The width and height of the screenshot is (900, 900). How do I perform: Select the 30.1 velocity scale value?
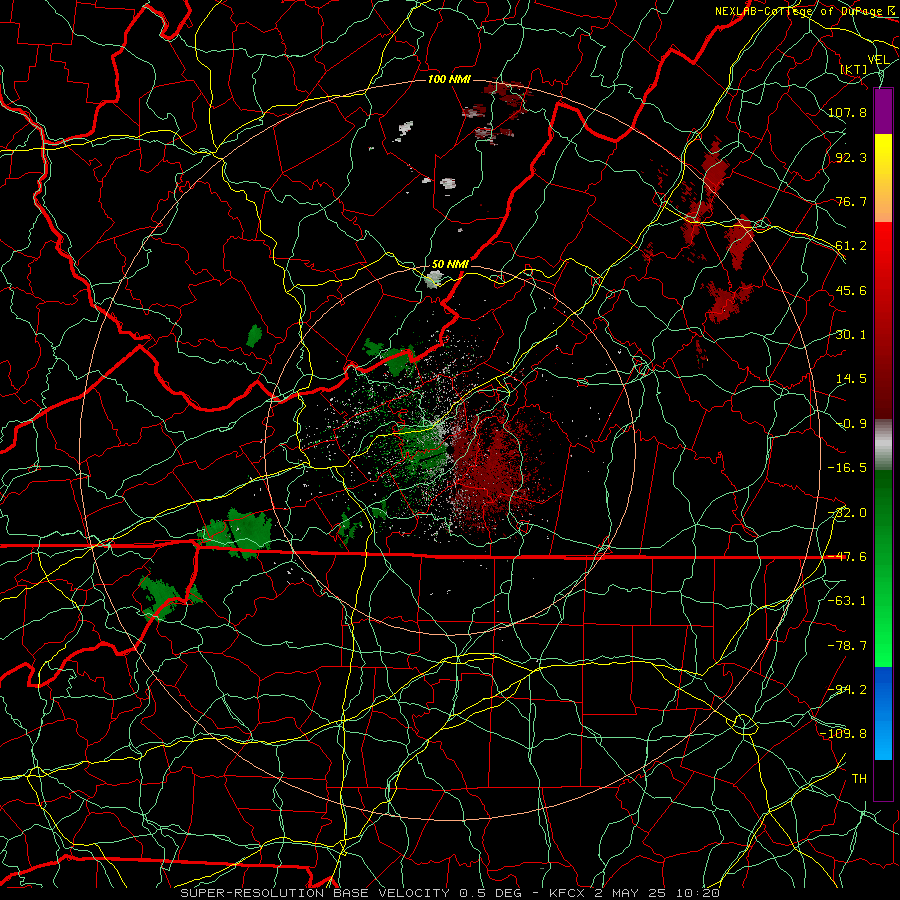click(x=851, y=335)
